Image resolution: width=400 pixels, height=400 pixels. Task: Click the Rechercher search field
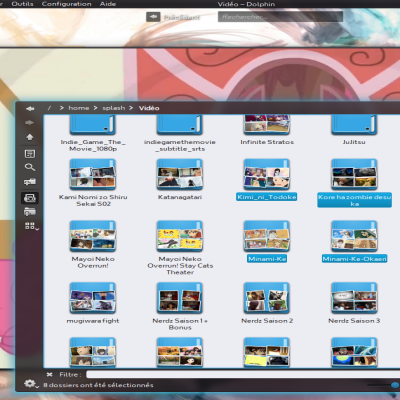tap(280, 17)
